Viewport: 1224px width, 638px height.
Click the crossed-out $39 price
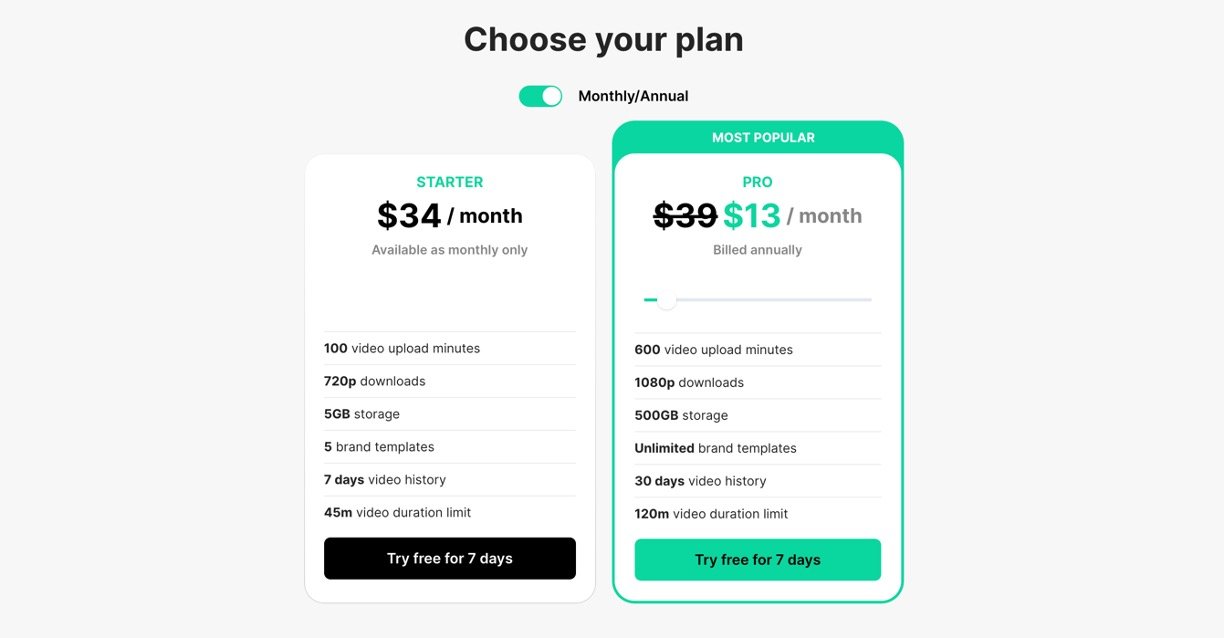[685, 216]
